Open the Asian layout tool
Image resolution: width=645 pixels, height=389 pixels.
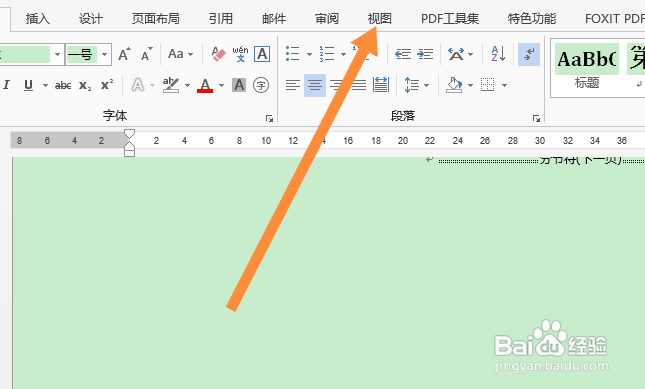click(x=460, y=54)
